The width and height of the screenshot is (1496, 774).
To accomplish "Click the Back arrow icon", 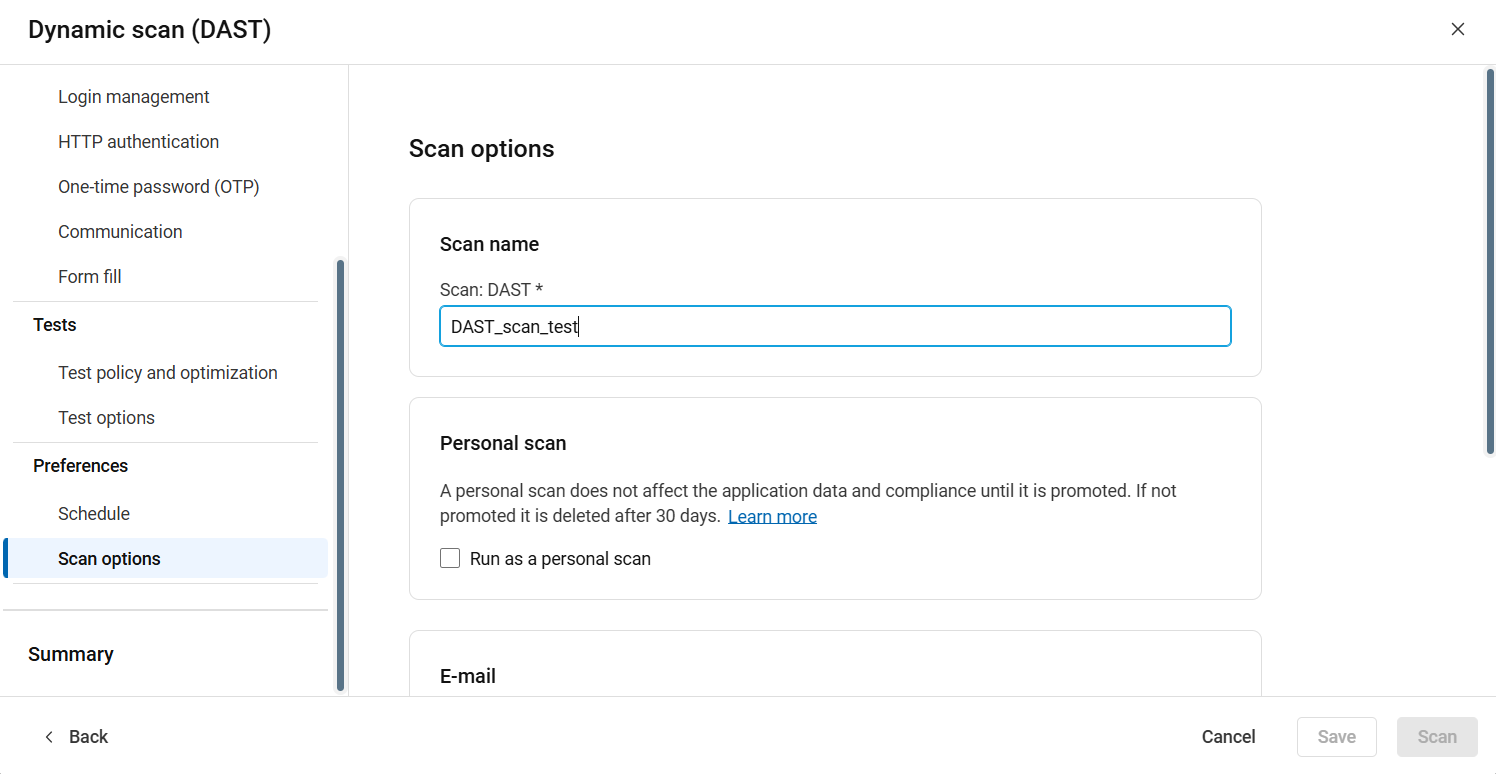I will [49, 737].
